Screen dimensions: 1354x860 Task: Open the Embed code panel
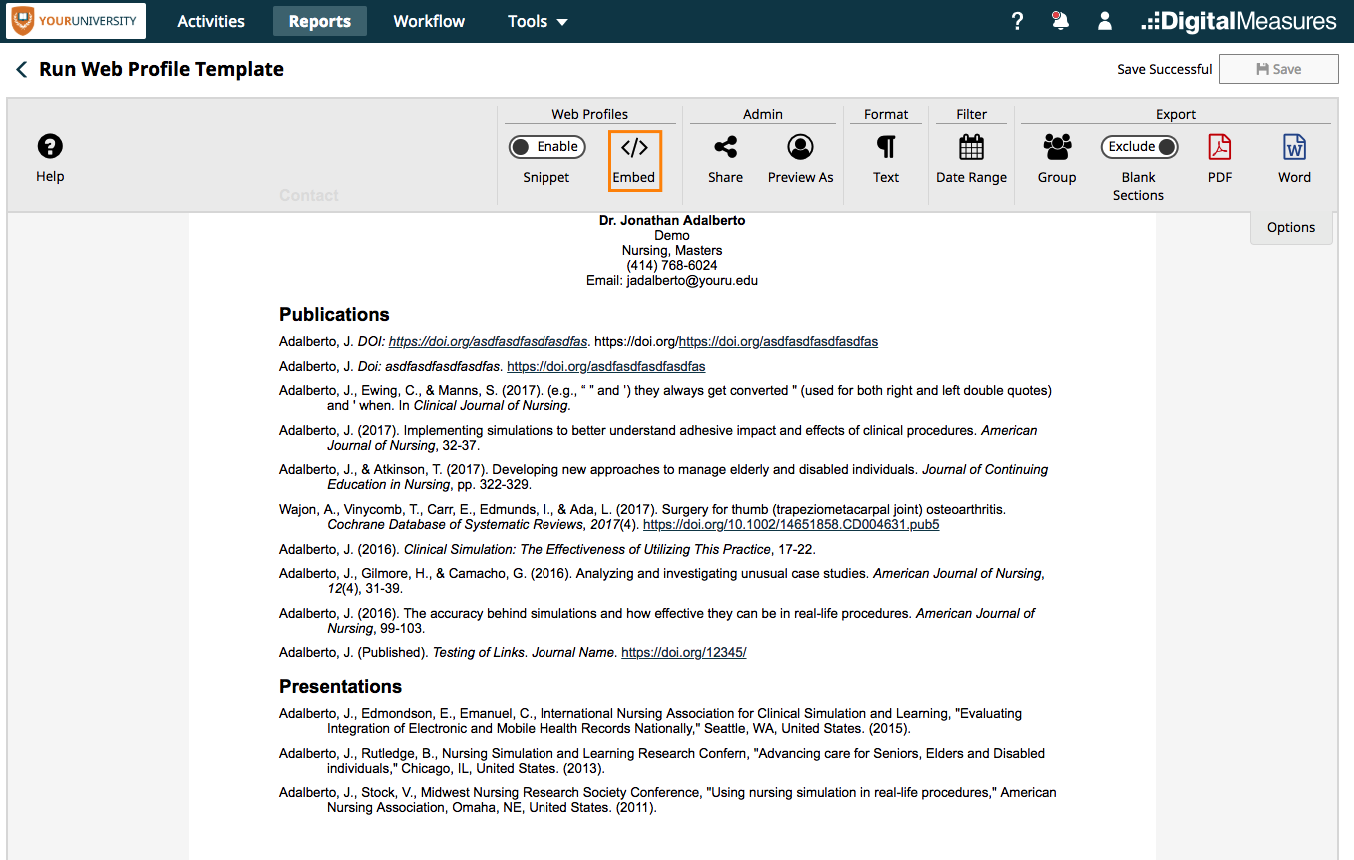[634, 159]
